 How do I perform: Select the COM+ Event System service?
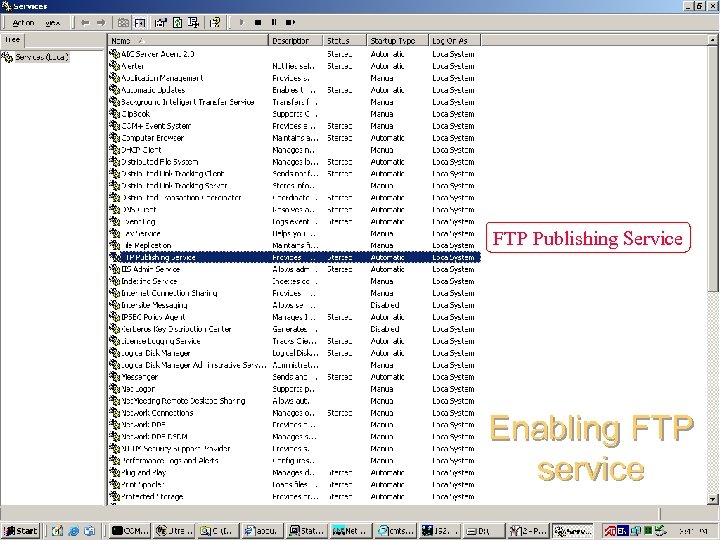295,126
